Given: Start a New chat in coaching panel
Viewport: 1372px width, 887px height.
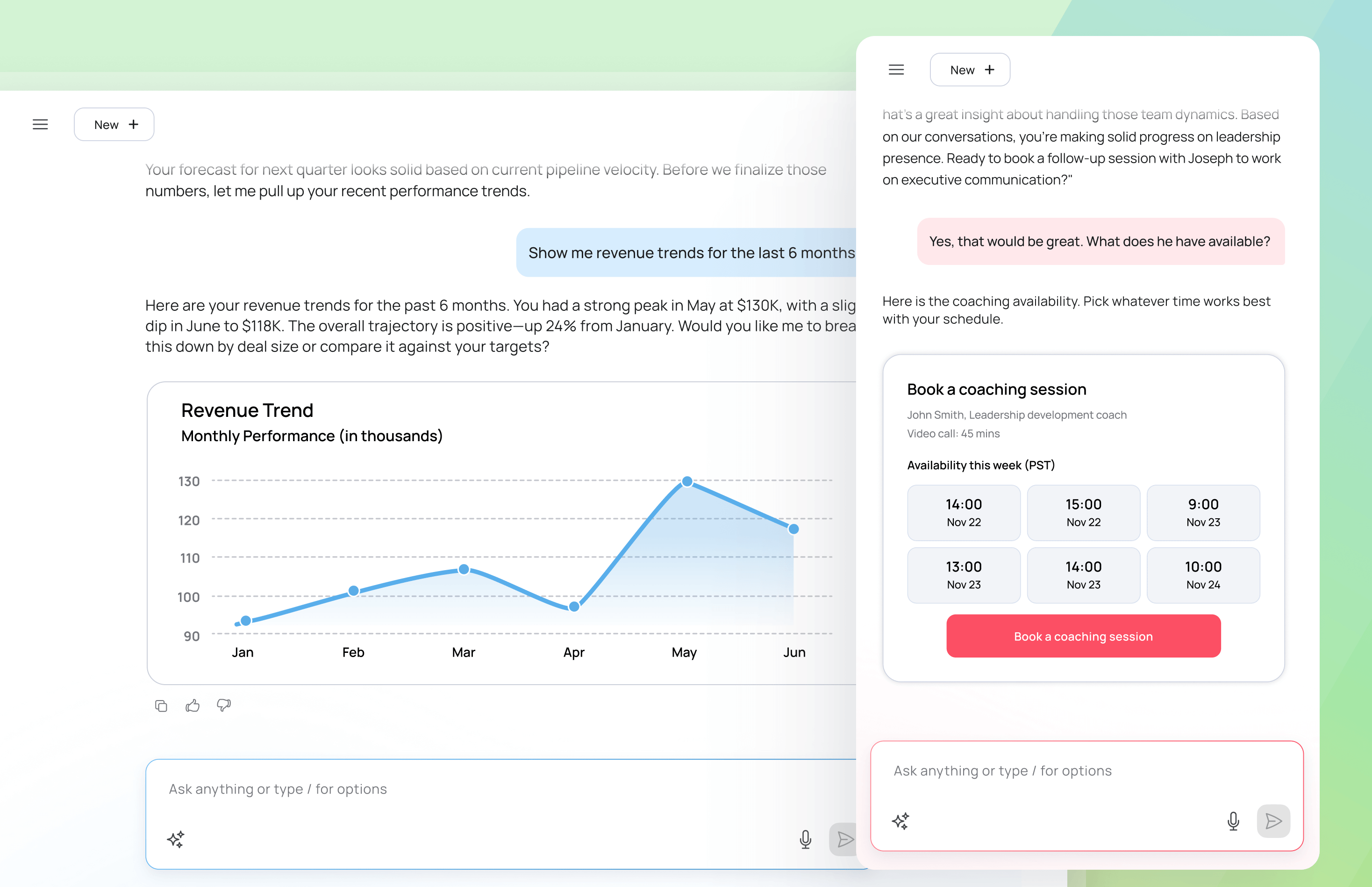Looking at the screenshot, I should 970,70.
